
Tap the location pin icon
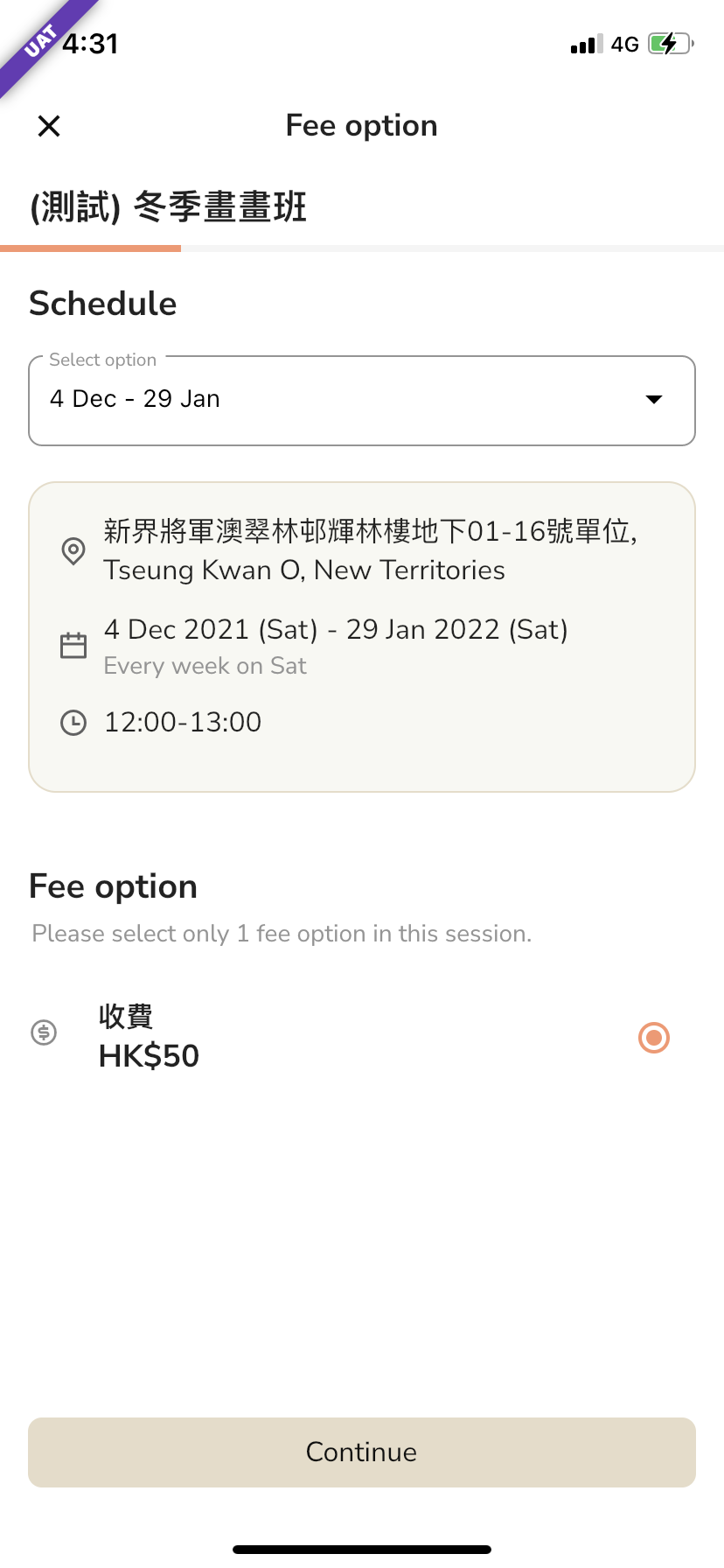(x=73, y=551)
